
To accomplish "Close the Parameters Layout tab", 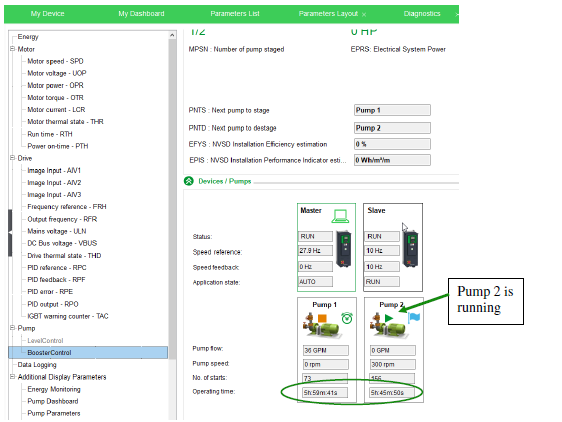I will pos(364,15).
